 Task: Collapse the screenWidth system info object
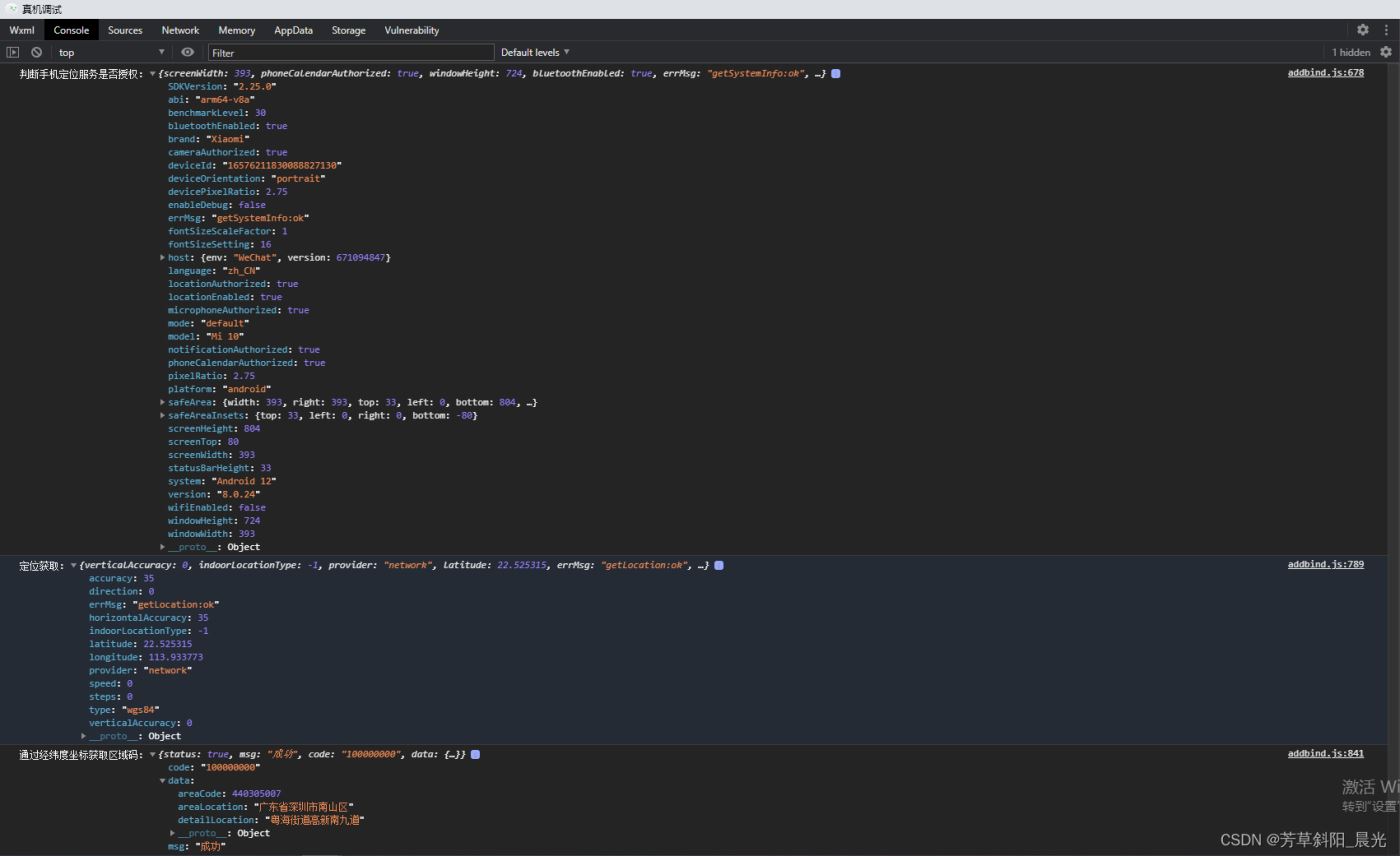153,73
